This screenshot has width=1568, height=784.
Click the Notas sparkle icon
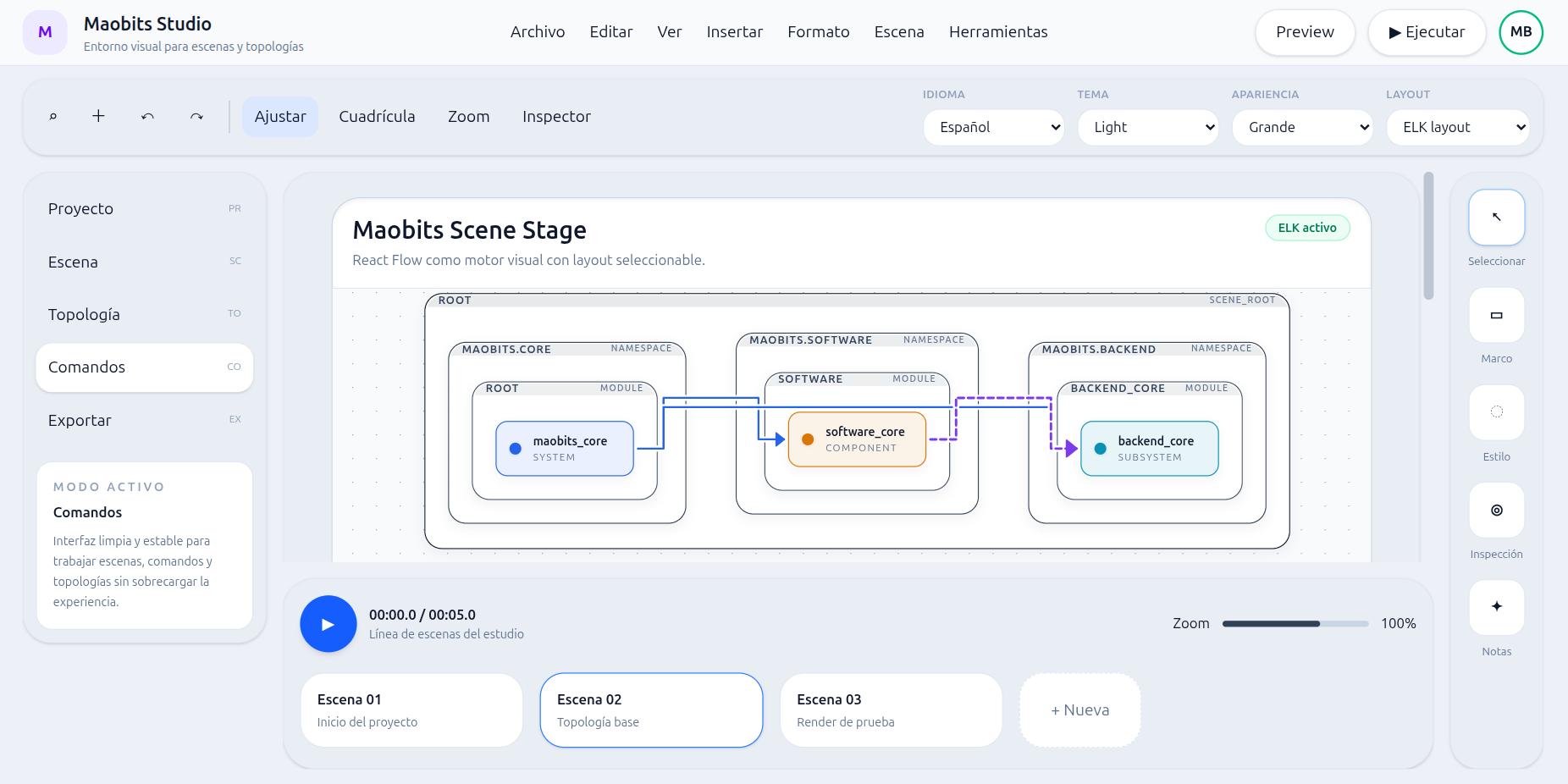tap(1496, 607)
